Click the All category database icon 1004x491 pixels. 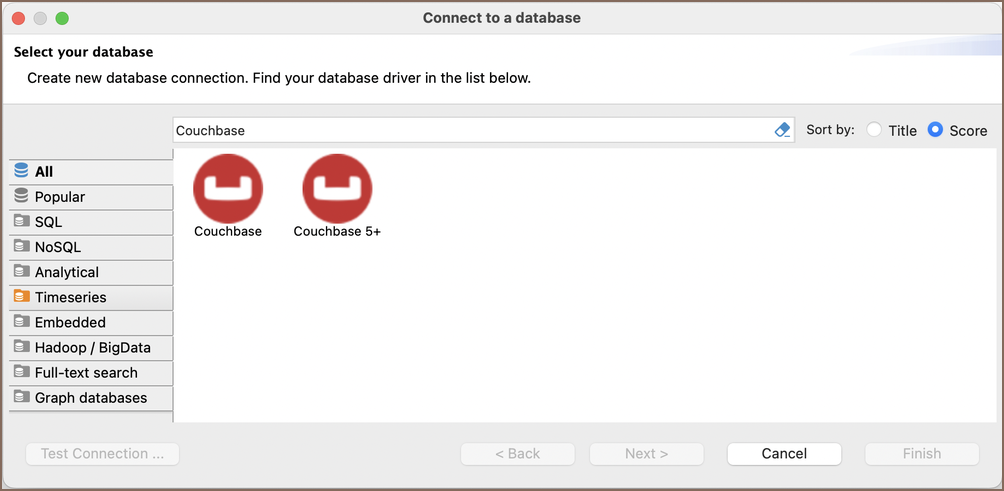(x=21, y=171)
